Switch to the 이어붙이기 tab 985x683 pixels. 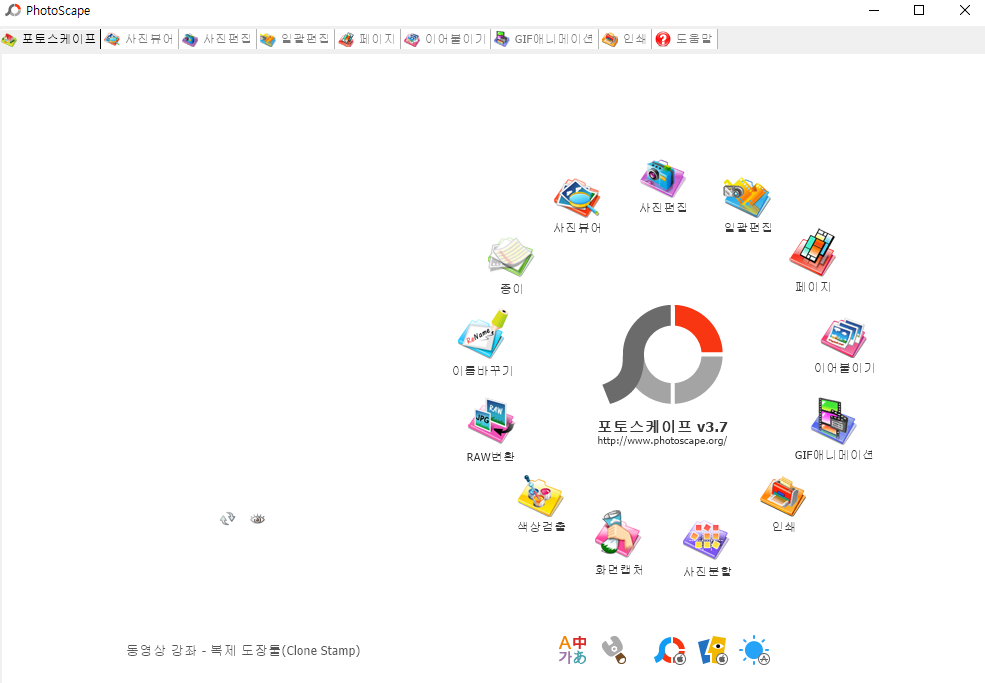[x=445, y=39]
